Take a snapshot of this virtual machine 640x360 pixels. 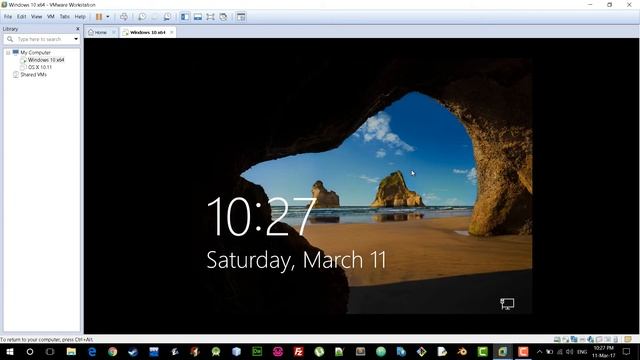tap(142, 17)
